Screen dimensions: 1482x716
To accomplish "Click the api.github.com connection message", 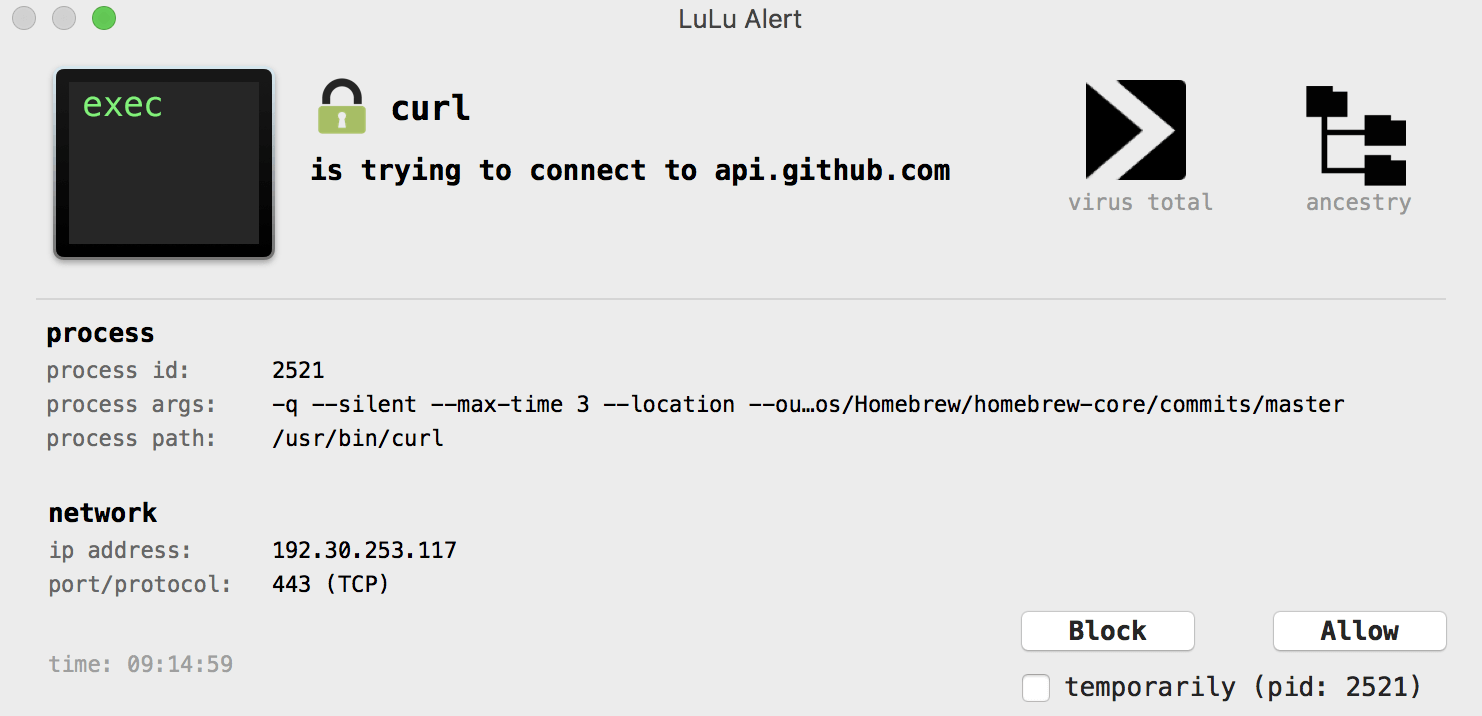I will tap(630, 171).
